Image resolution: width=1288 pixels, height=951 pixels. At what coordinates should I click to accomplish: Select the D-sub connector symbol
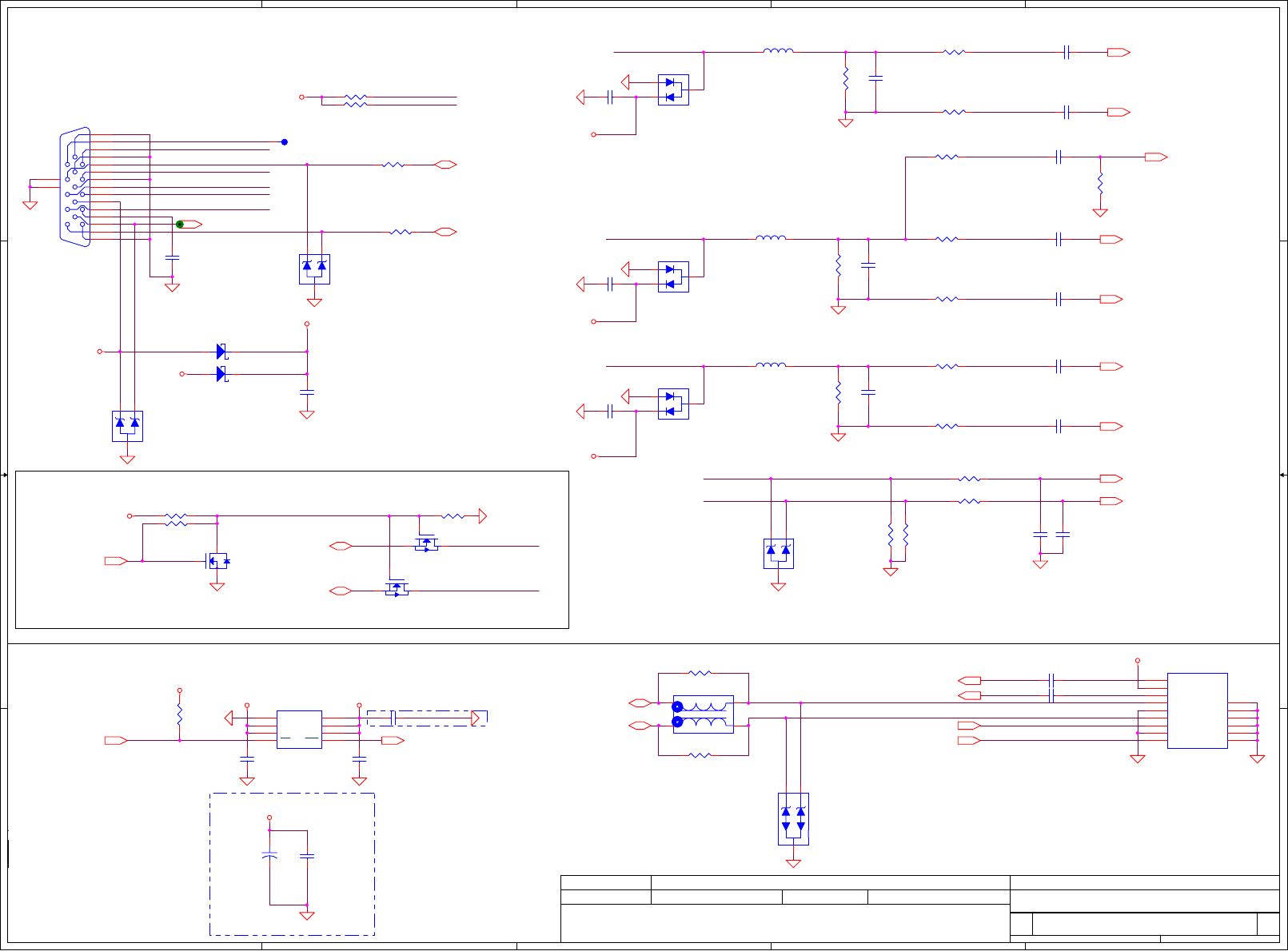click(x=75, y=187)
